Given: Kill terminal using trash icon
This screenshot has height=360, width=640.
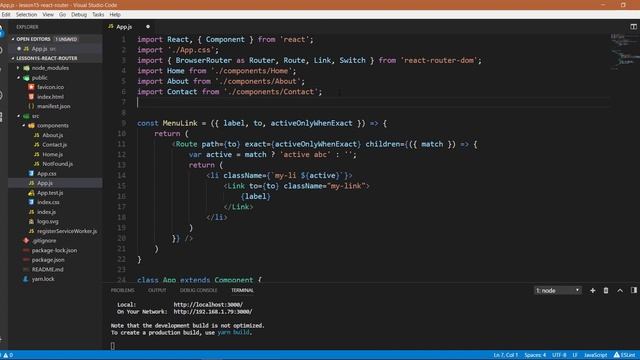Looking at the screenshot, I should coord(606,290).
